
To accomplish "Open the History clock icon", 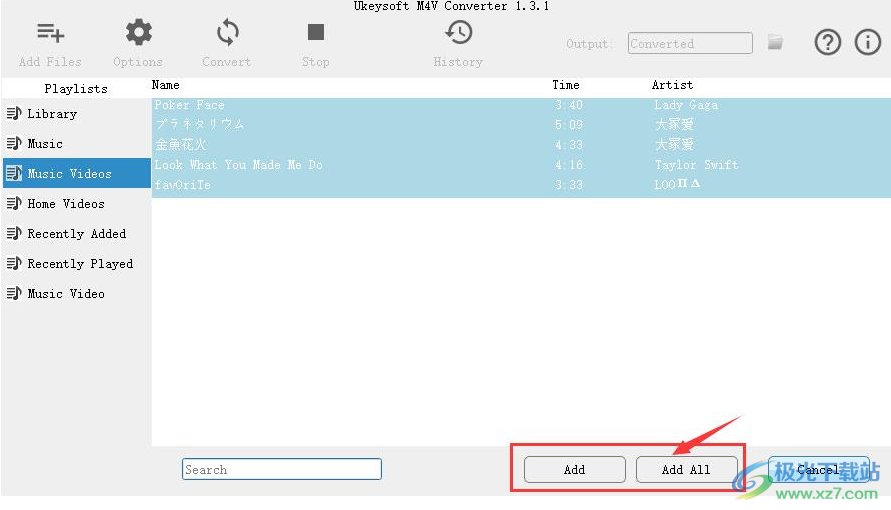I will click(459, 32).
